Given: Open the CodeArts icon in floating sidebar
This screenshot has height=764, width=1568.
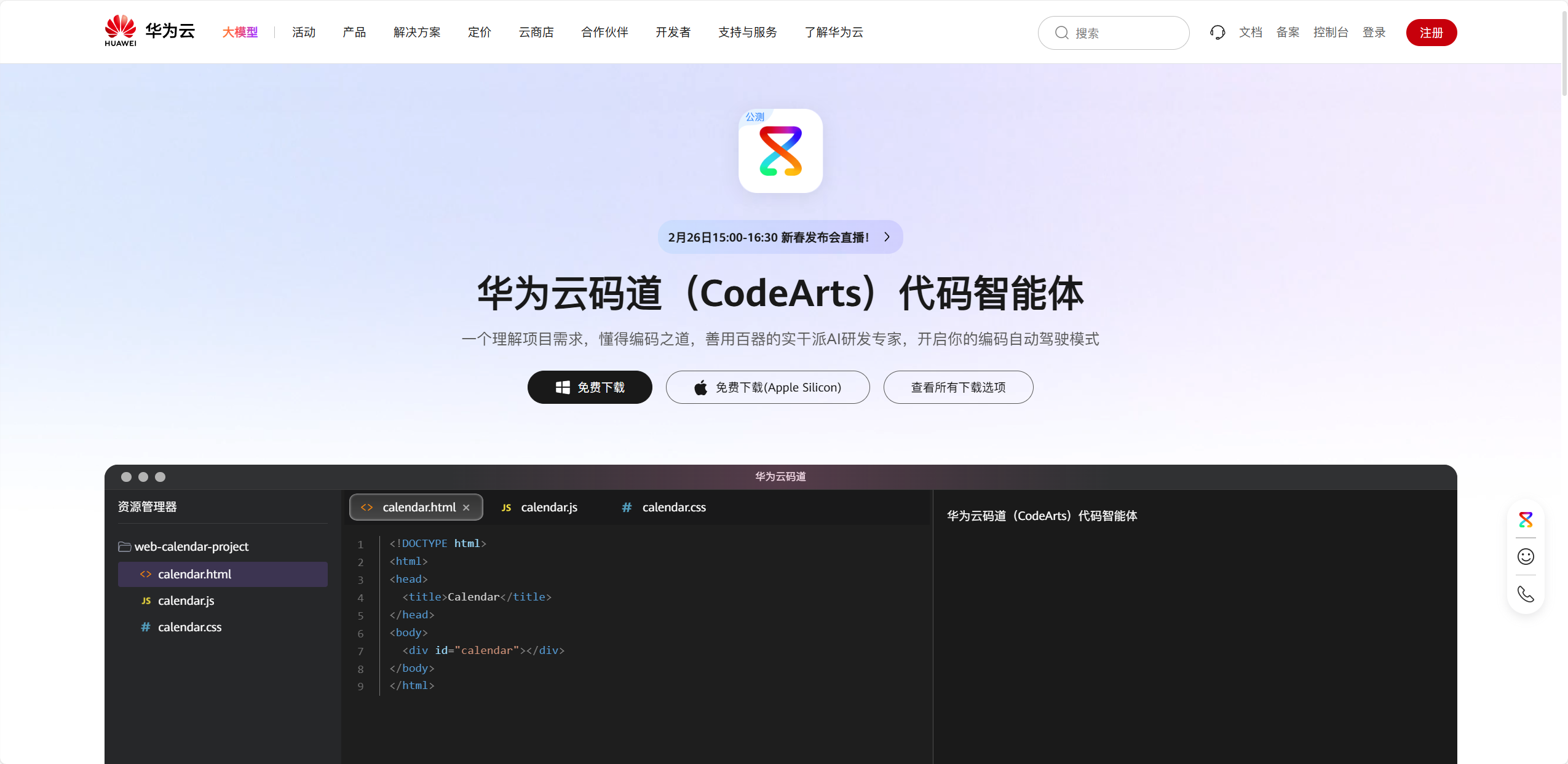Looking at the screenshot, I should pos(1526,519).
